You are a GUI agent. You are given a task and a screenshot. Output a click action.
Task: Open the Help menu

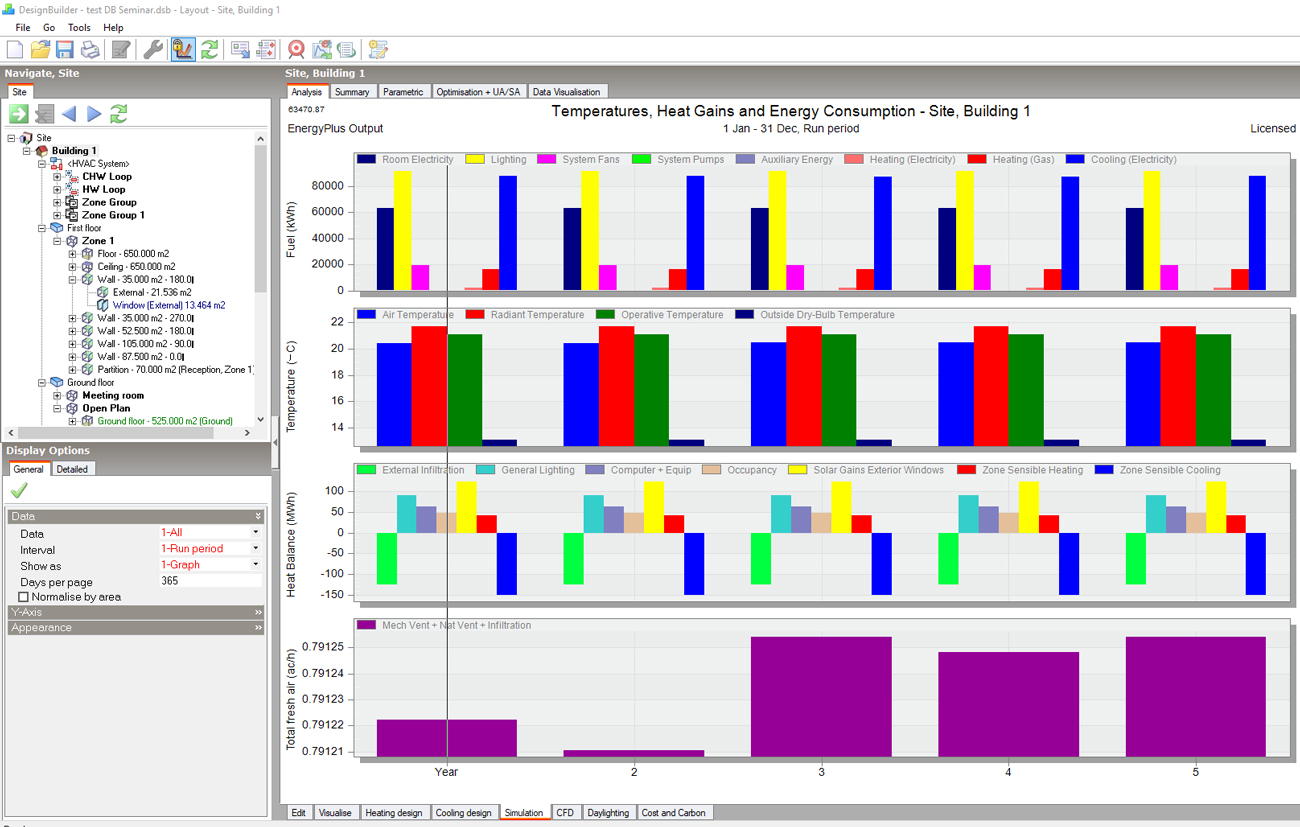click(113, 28)
